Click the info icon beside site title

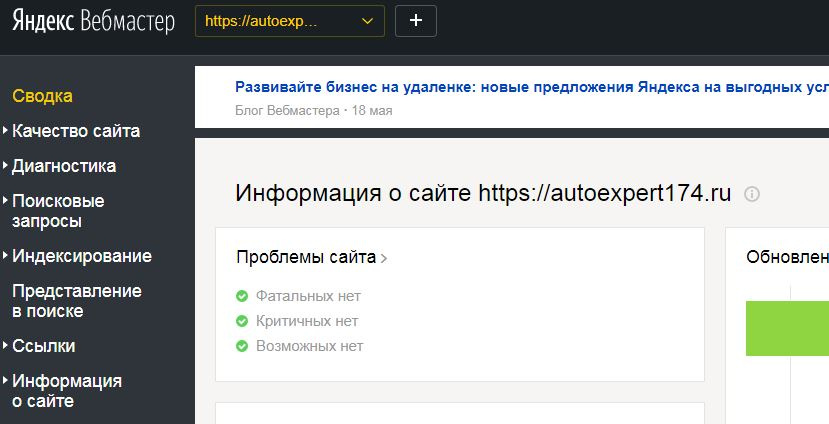pyautogui.click(x=752, y=194)
